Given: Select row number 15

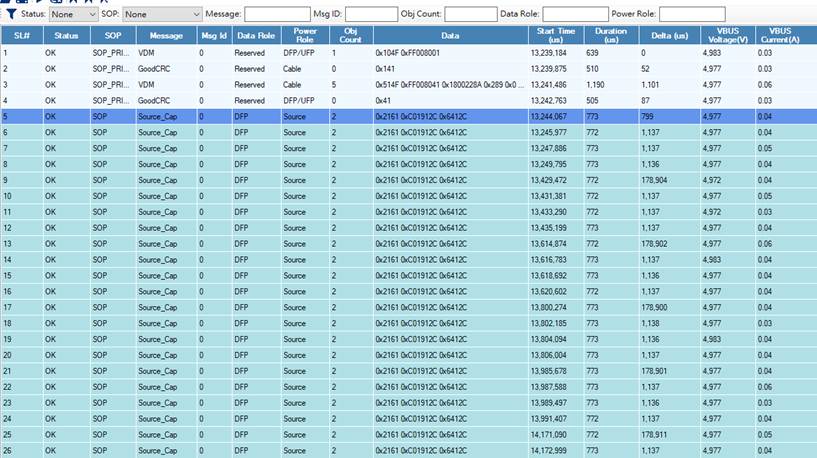Looking at the screenshot, I should pos(7,276).
